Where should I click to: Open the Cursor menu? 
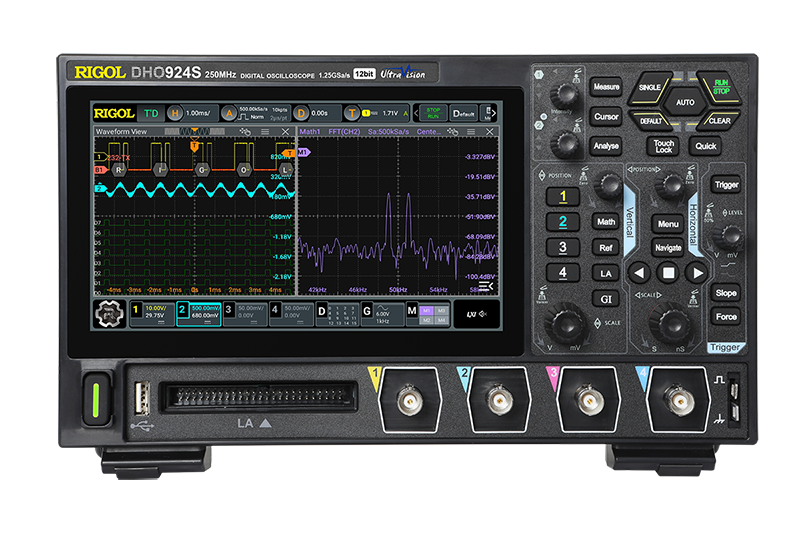point(606,117)
